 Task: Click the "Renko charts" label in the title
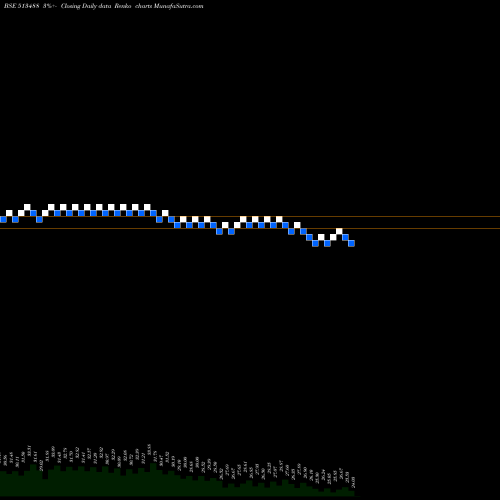[x=133, y=6]
